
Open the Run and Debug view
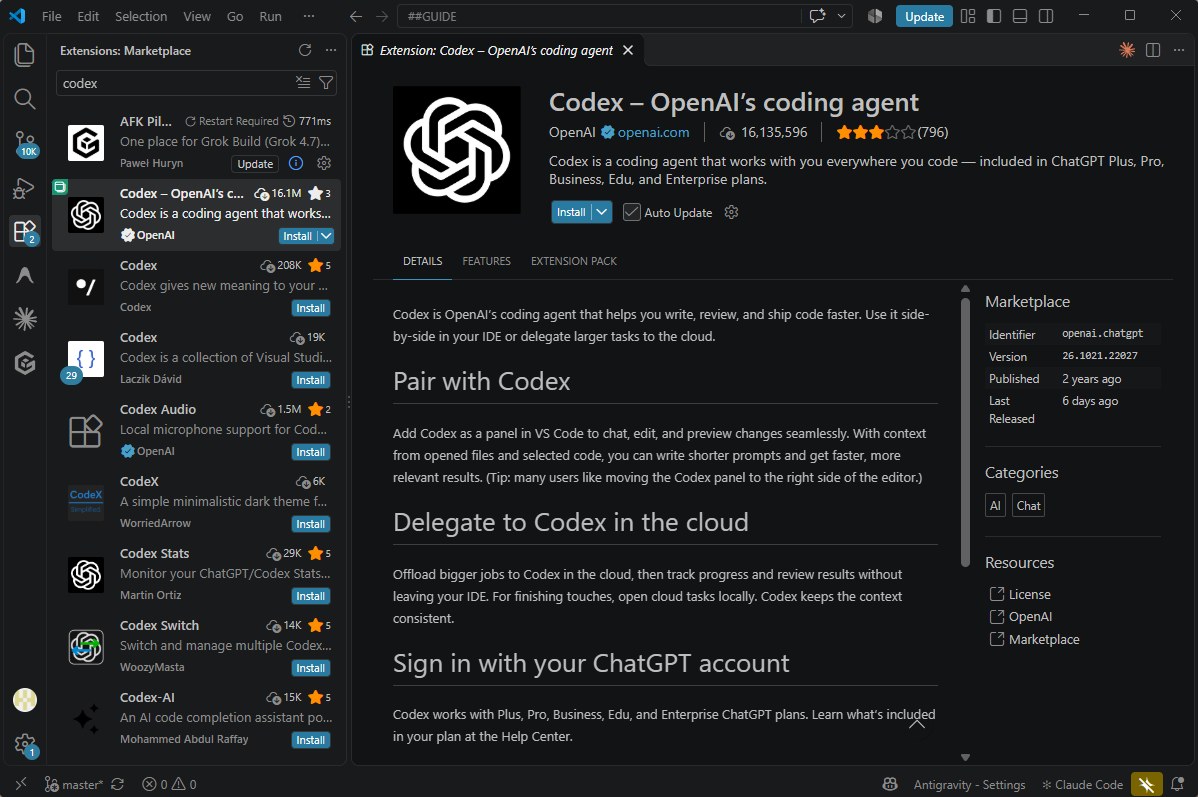coord(24,187)
